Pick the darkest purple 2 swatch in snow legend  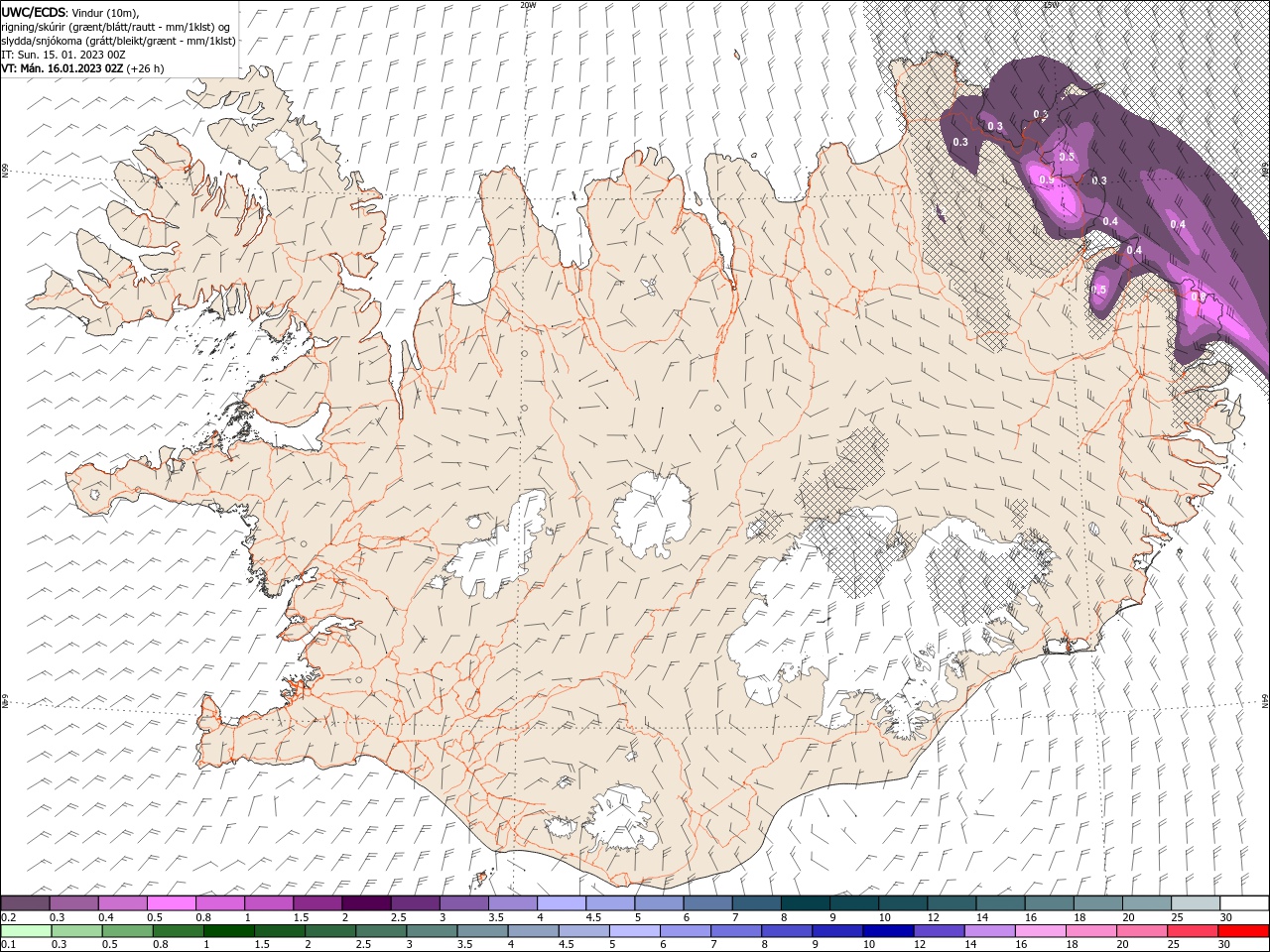click(x=366, y=903)
